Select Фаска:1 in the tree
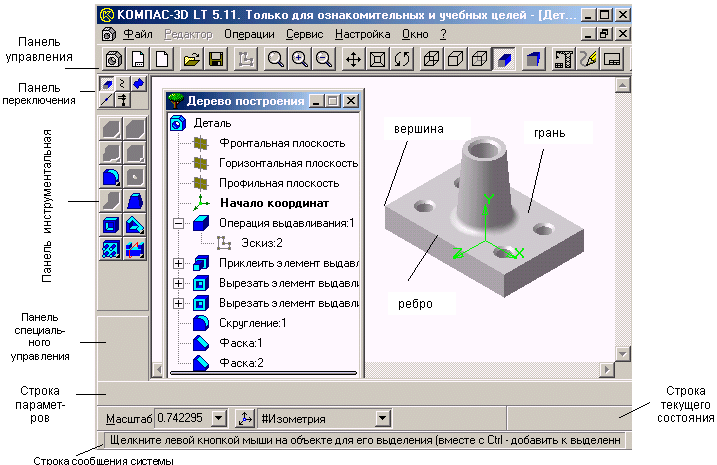The height and width of the screenshot is (465, 717). coord(241,343)
